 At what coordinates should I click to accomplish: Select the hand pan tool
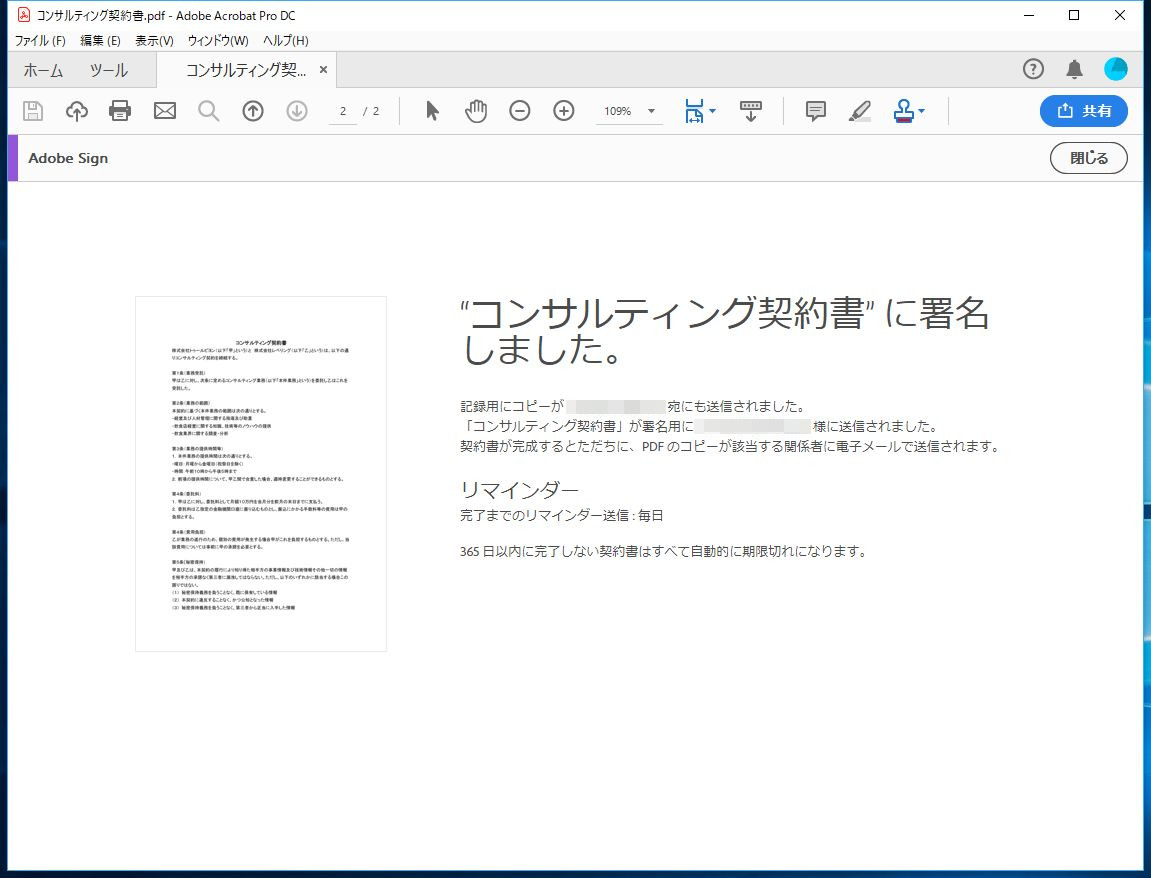(476, 111)
